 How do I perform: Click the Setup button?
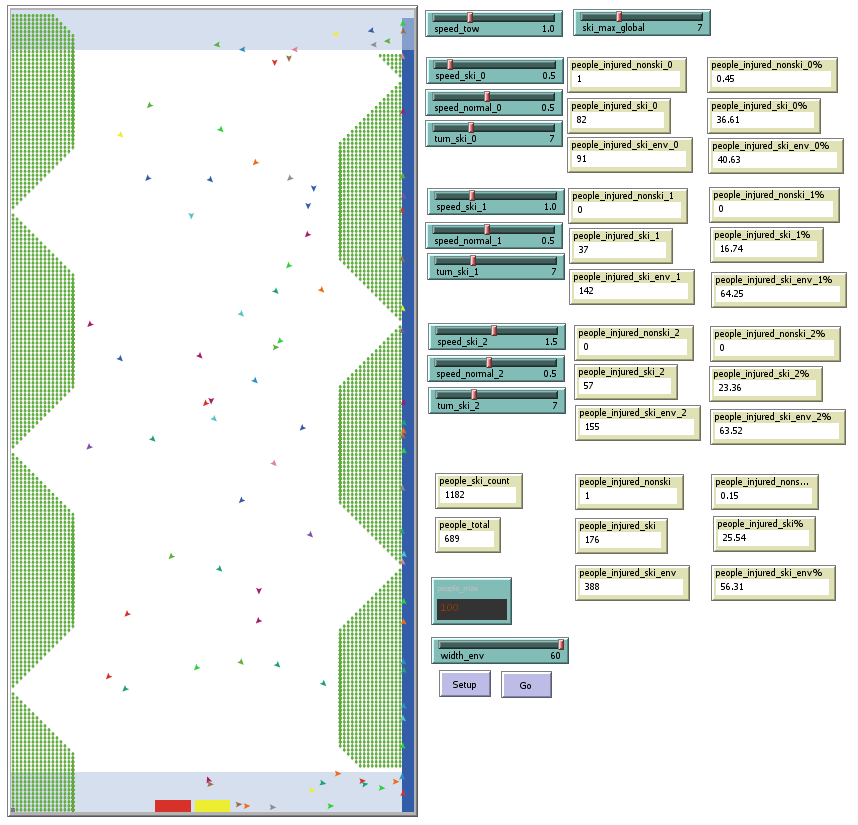pos(464,684)
